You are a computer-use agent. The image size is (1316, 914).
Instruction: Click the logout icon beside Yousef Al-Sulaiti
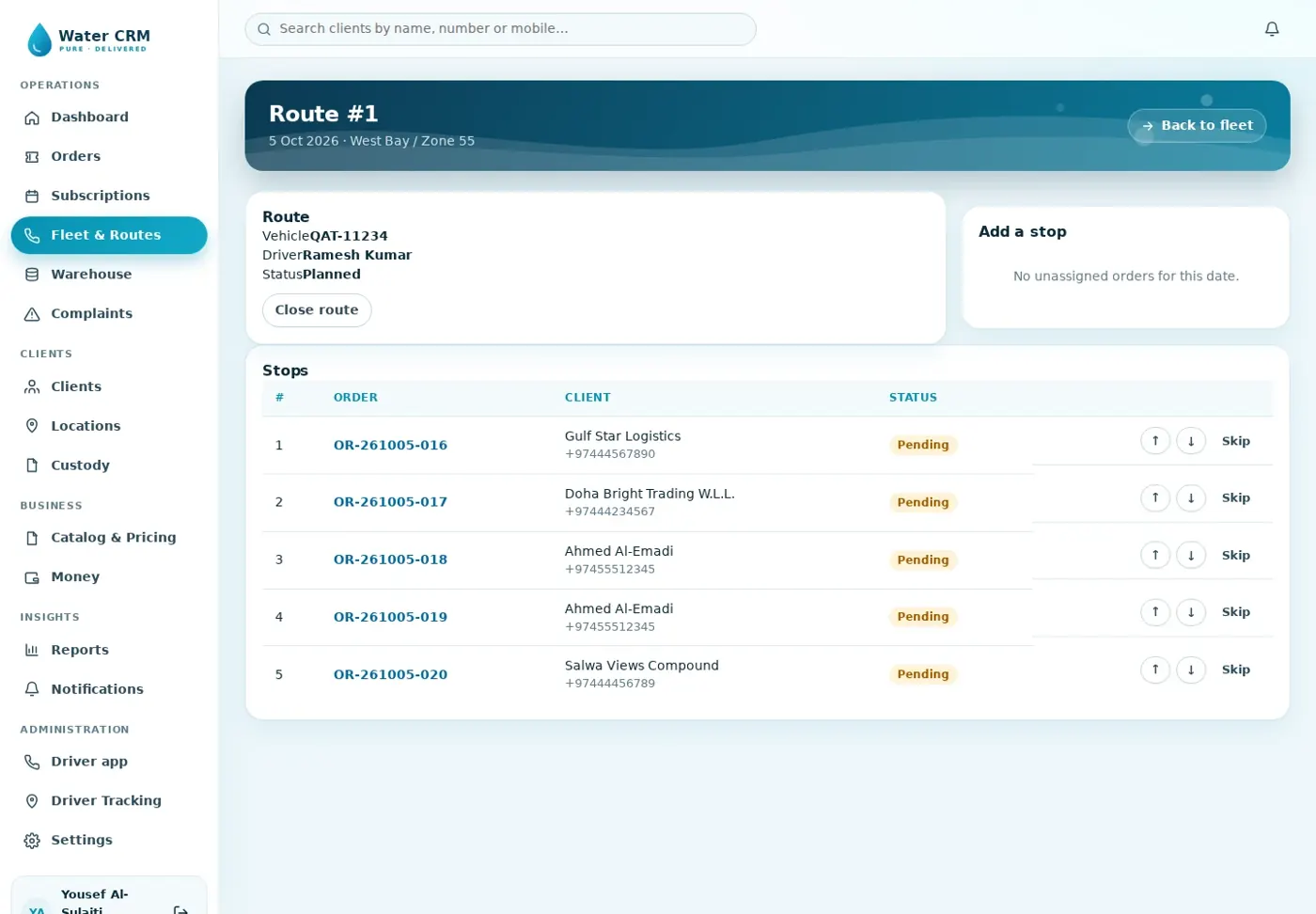point(181,909)
